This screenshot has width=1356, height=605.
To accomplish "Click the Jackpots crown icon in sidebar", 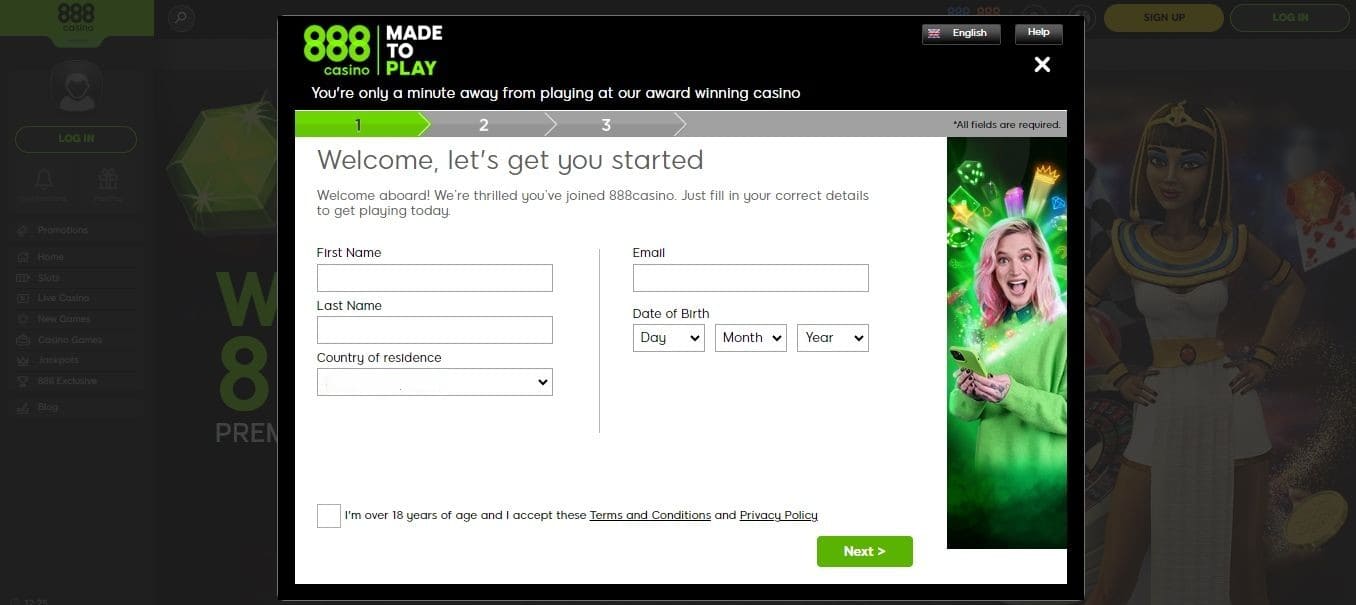I will 23,360.
